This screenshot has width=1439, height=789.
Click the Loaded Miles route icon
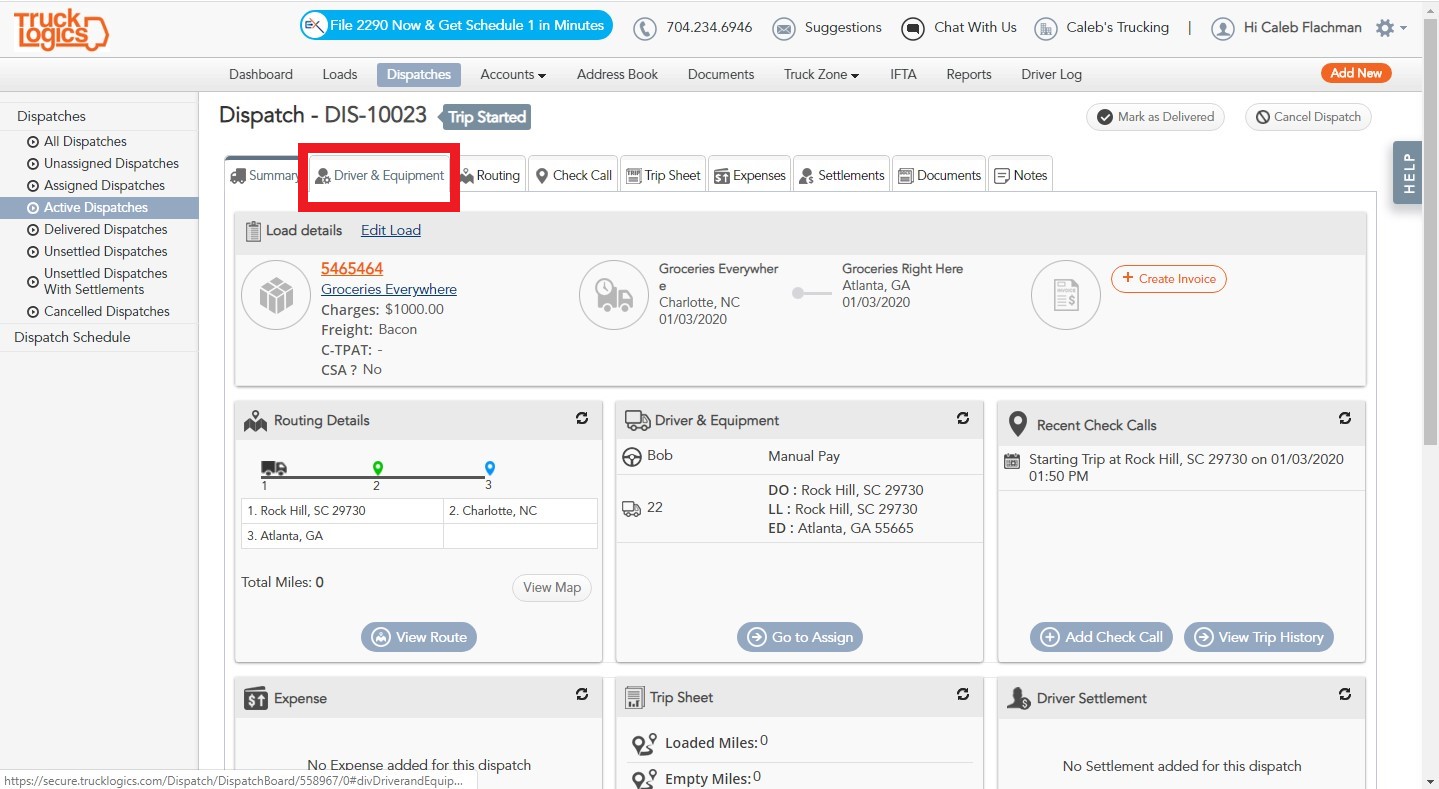644,744
